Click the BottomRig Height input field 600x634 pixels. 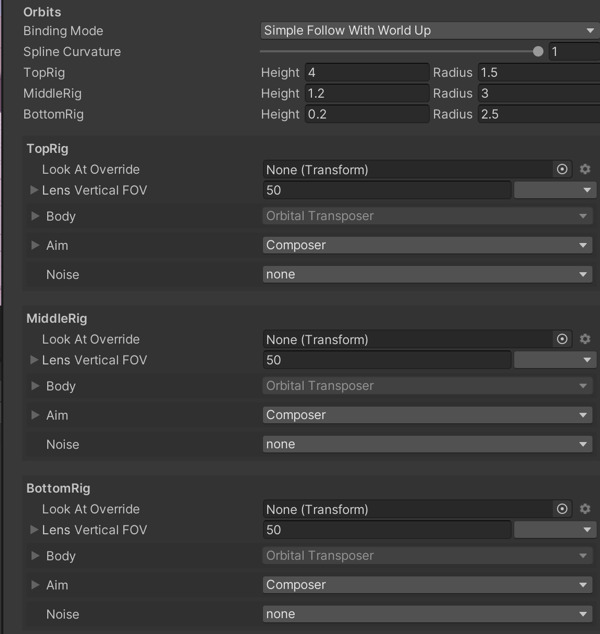(x=366, y=115)
